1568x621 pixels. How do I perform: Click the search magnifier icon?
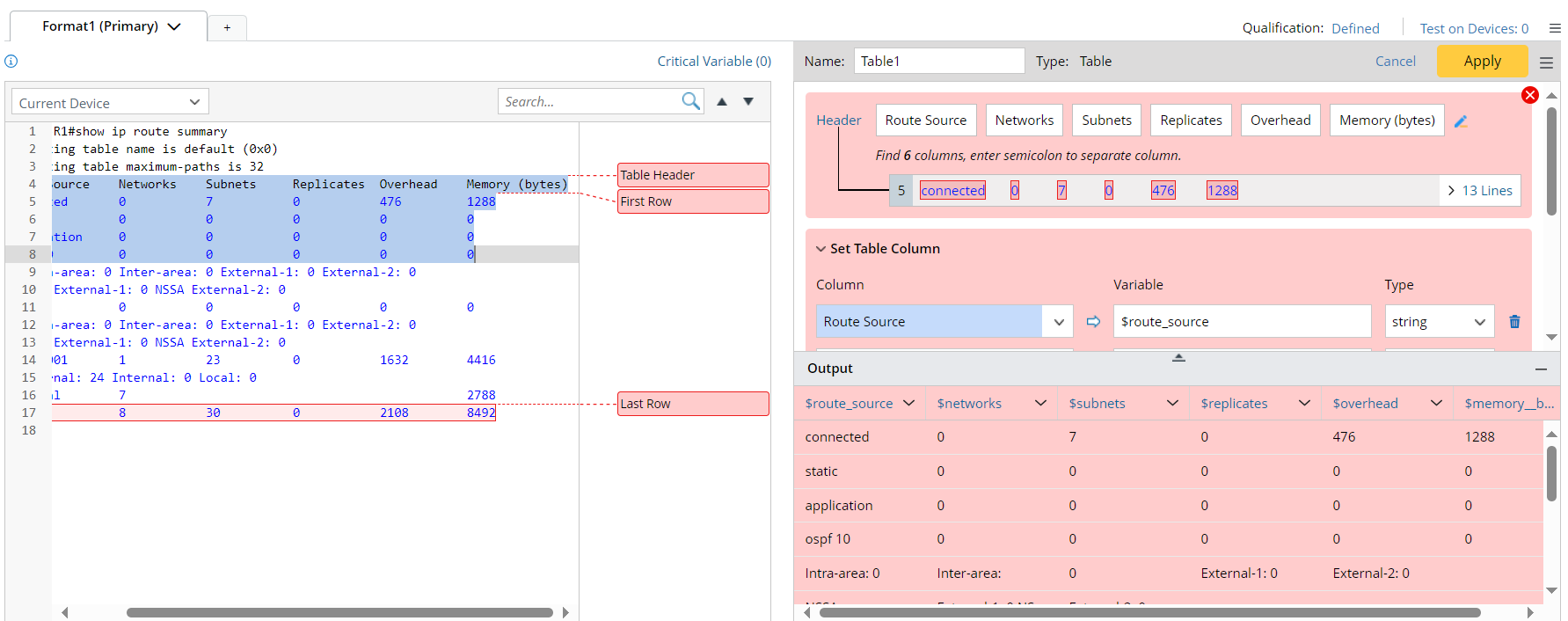(x=691, y=102)
